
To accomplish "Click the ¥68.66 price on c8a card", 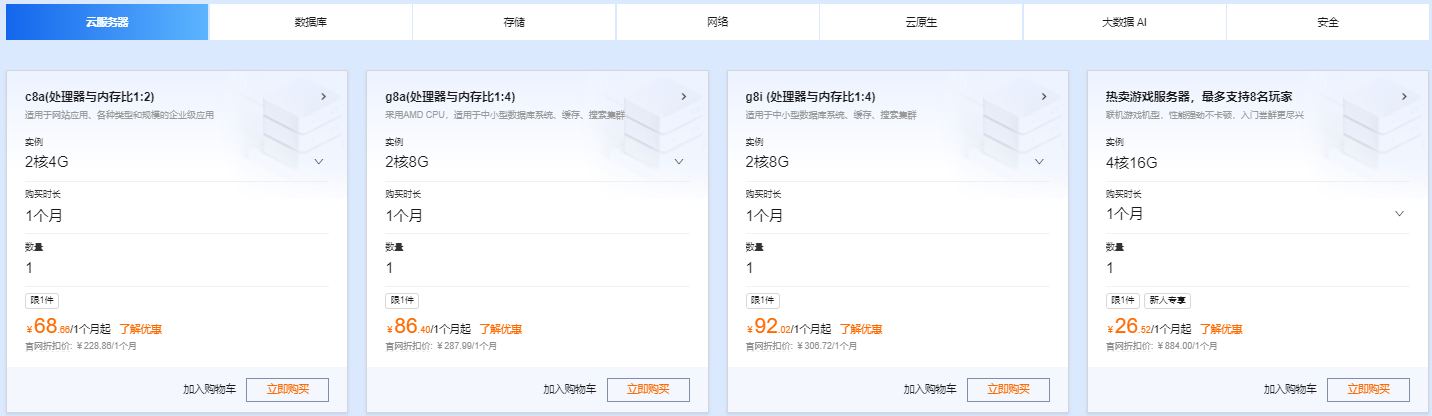I will coord(49,327).
